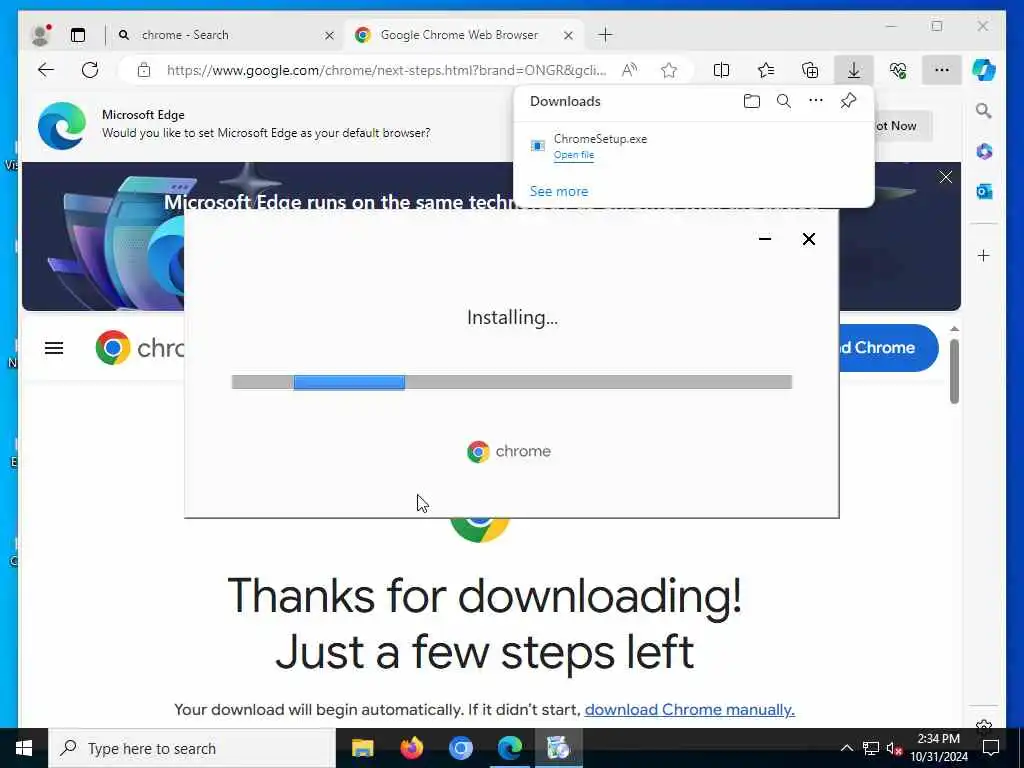Image resolution: width=1024 pixels, height=768 pixels.
Task: Open more options in Downloads panel
Action: [816, 101]
